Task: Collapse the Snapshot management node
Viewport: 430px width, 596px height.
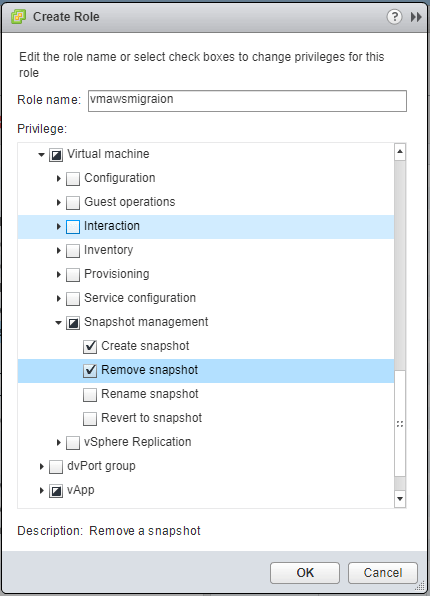Action: click(x=58, y=323)
